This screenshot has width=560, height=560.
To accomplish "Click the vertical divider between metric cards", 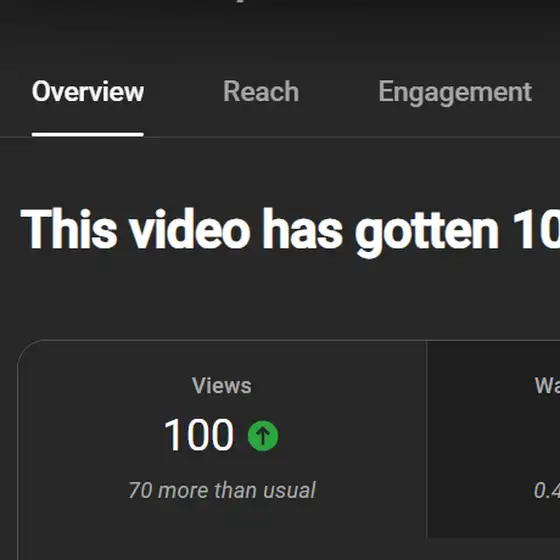I will coord(427,439).
